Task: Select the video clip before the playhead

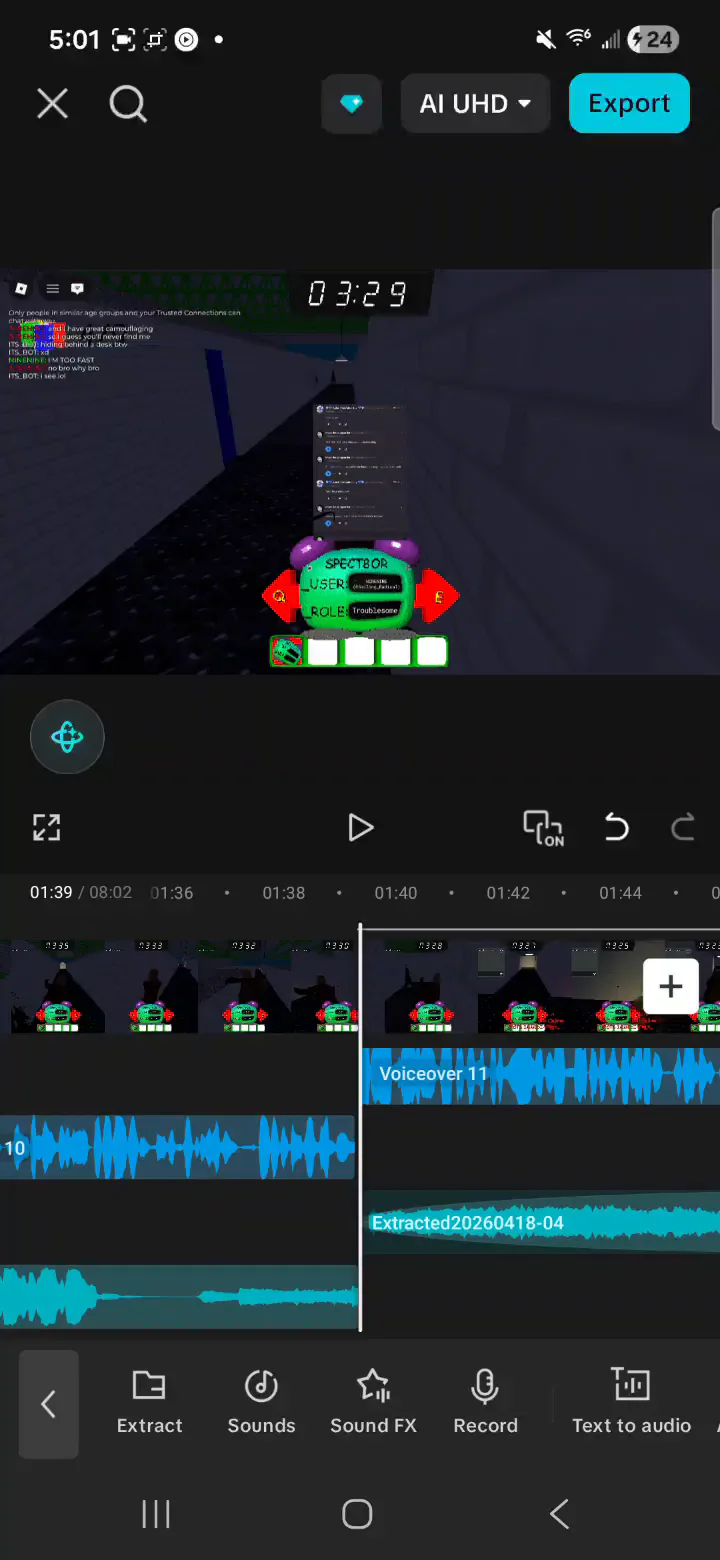Action: (x=178, y=987)
